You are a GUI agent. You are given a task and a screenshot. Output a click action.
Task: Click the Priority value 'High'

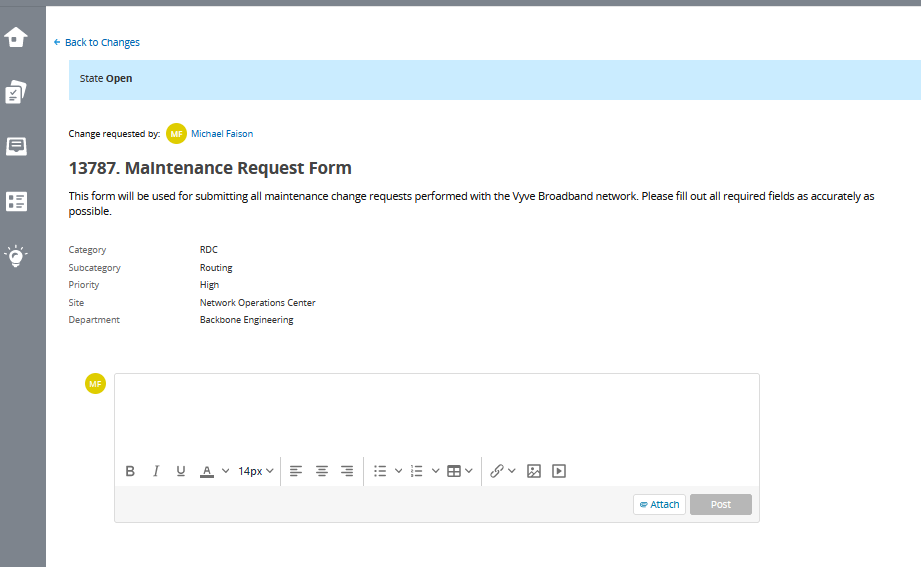[209, 284]
